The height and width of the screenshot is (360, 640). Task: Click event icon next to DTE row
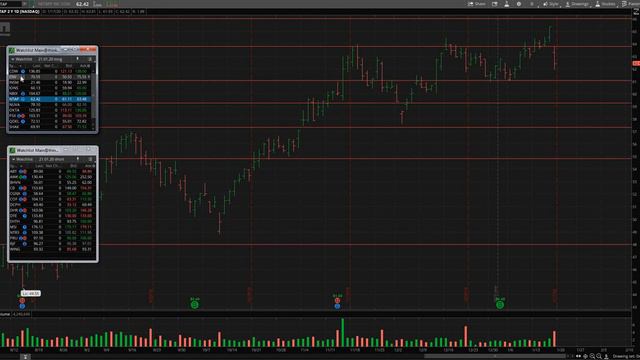(x=24, y=216)
